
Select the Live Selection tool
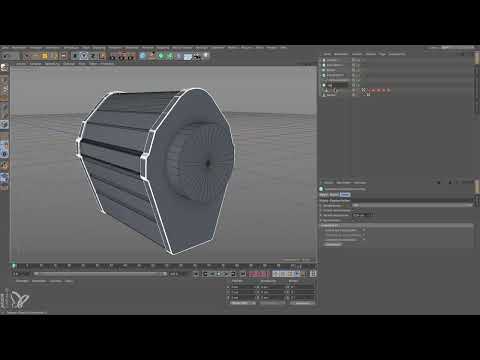click(x=27, y=56)
